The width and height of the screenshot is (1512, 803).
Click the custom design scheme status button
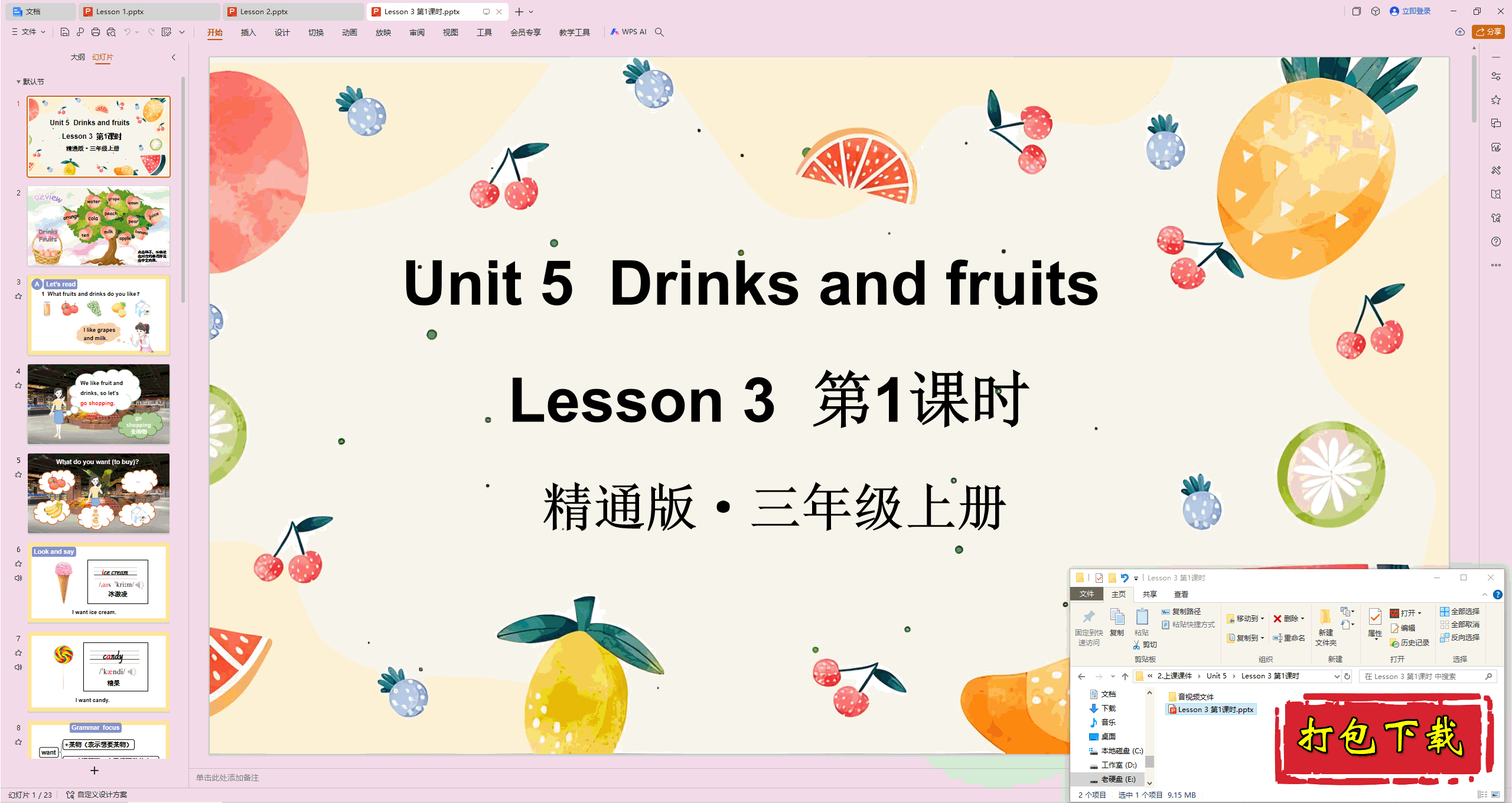(x=97, y=795)
